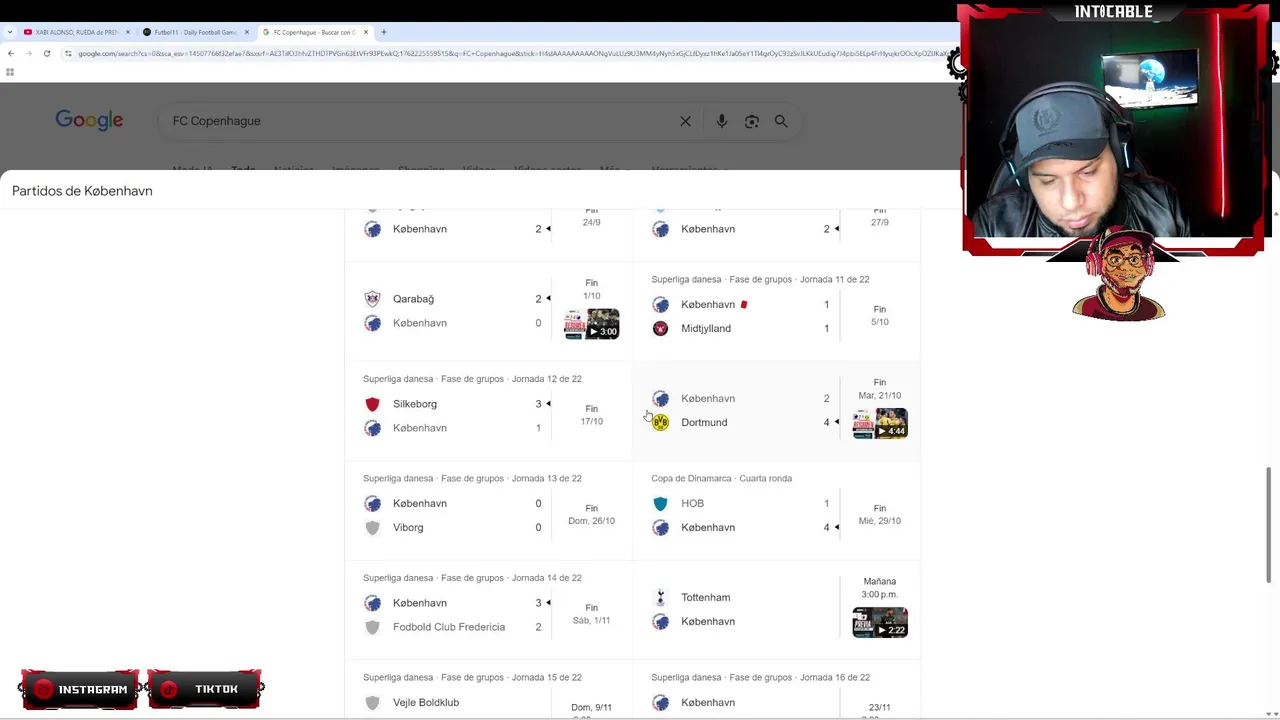Click the Midtjylland team crest
This screenshot has height=720, width=1280.
pos(660,328)
